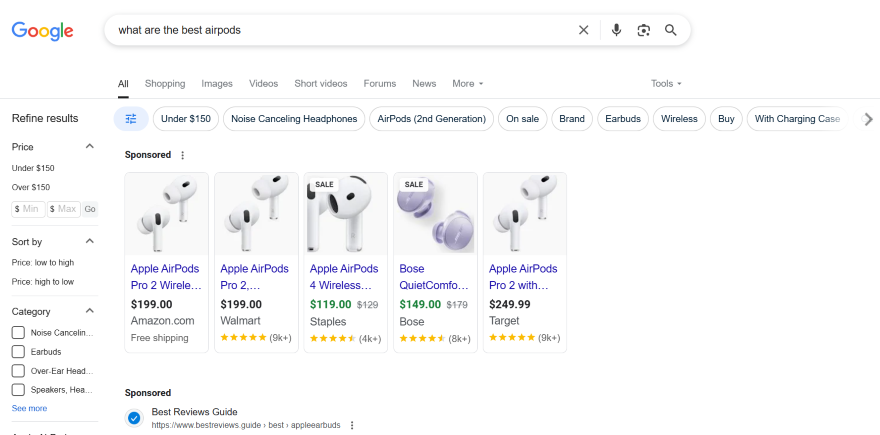Image resolution: width=880 pixels, height=435 pixels.
Task: Switch to the Videos tab
Action: [x=264, y=84]
